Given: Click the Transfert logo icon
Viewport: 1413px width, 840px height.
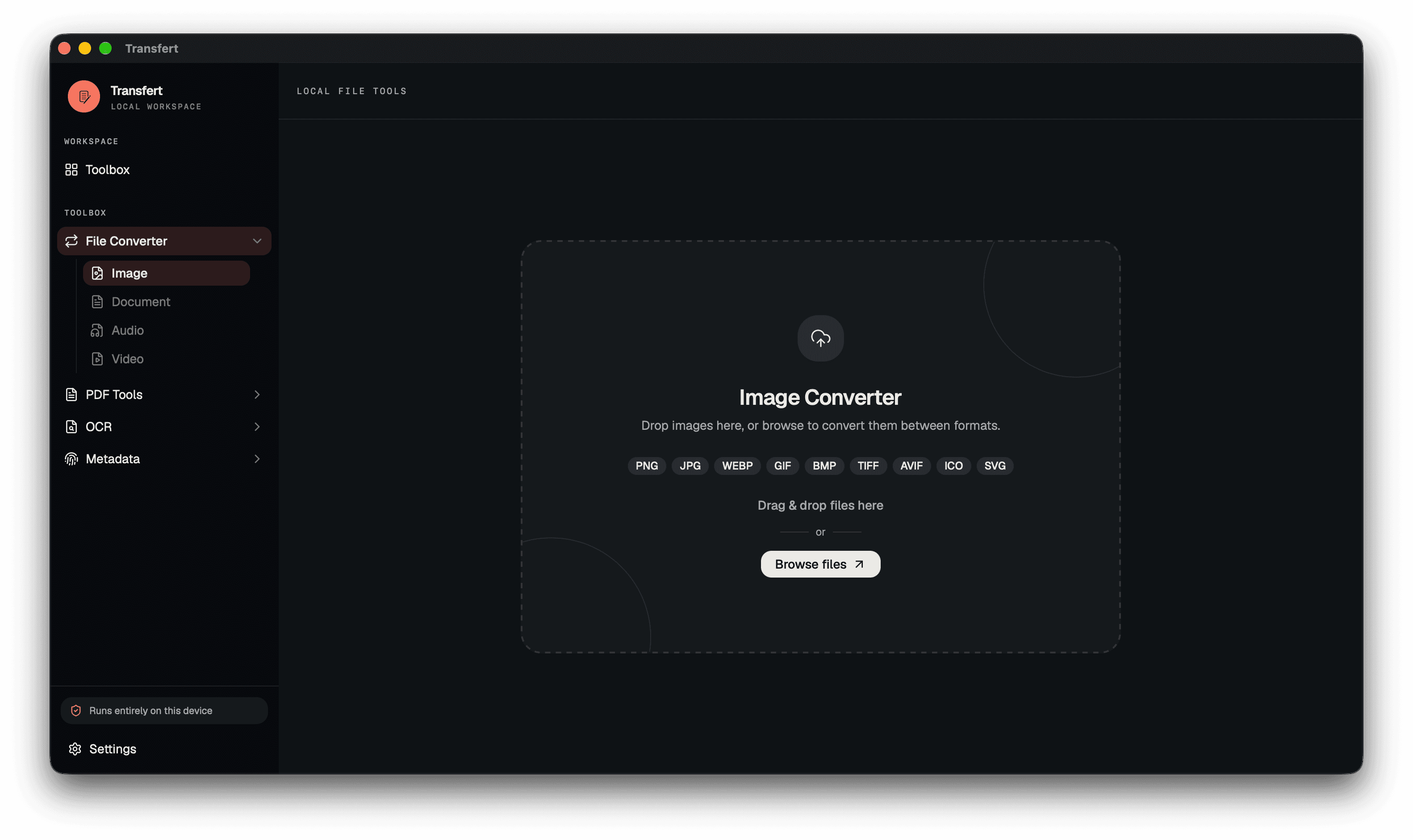Looking at the screenshot, I should click(84, 97).
